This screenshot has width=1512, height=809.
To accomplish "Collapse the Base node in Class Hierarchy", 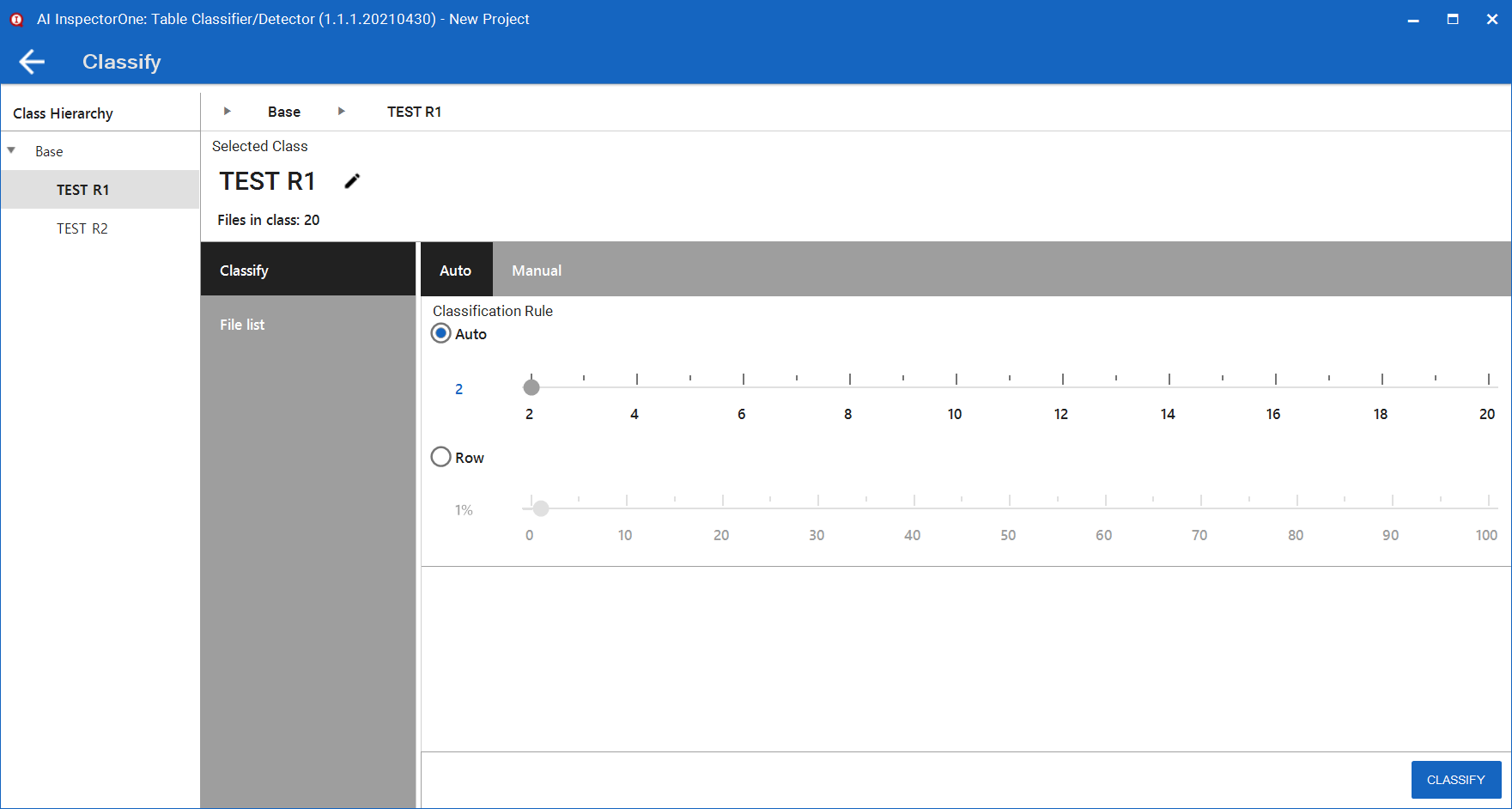I will click(11, 150).
